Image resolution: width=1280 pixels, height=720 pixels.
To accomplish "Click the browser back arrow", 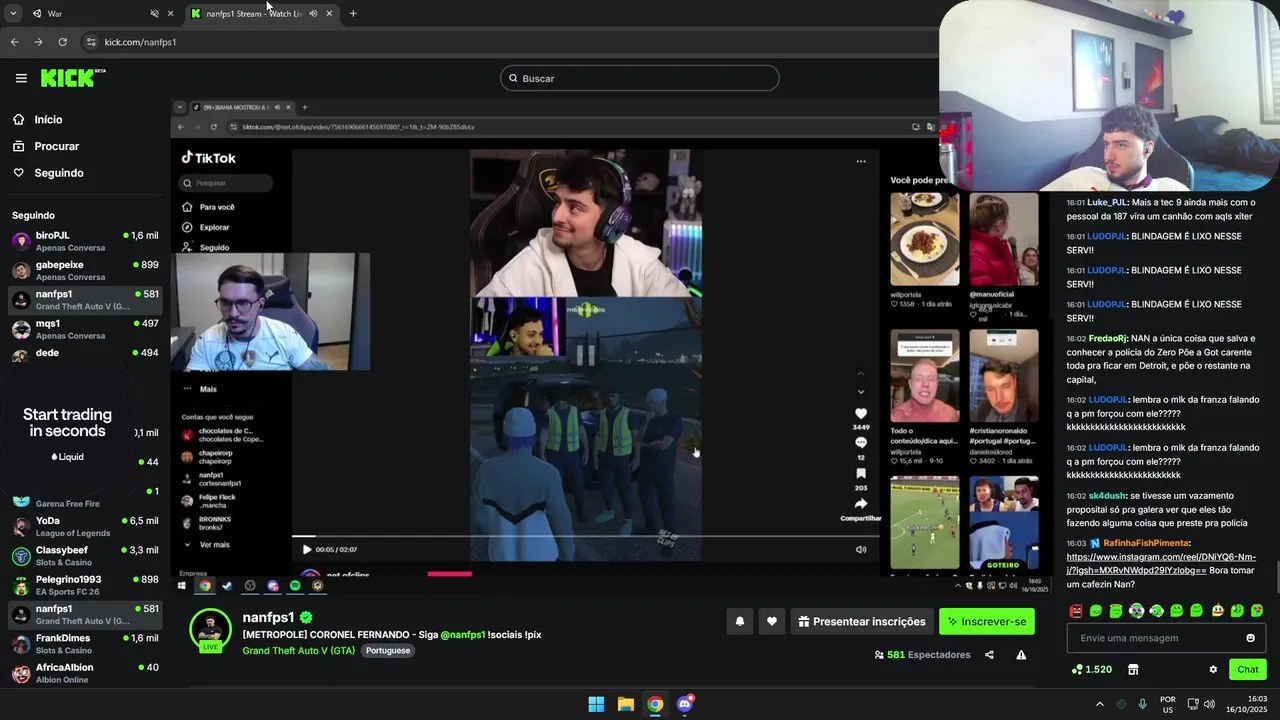I will click(14, 42).
